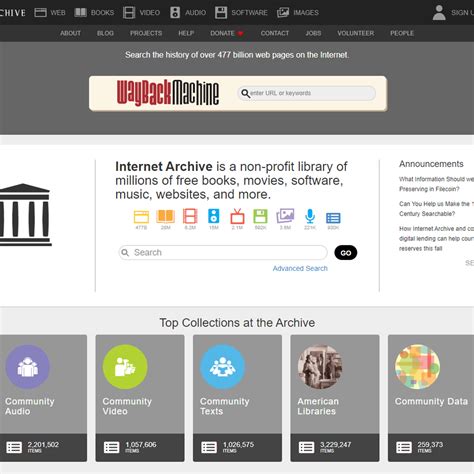The width and height of the screenshot is (474, 474).
Task: Click the red TV icon
Action: (x=237, y=216)
